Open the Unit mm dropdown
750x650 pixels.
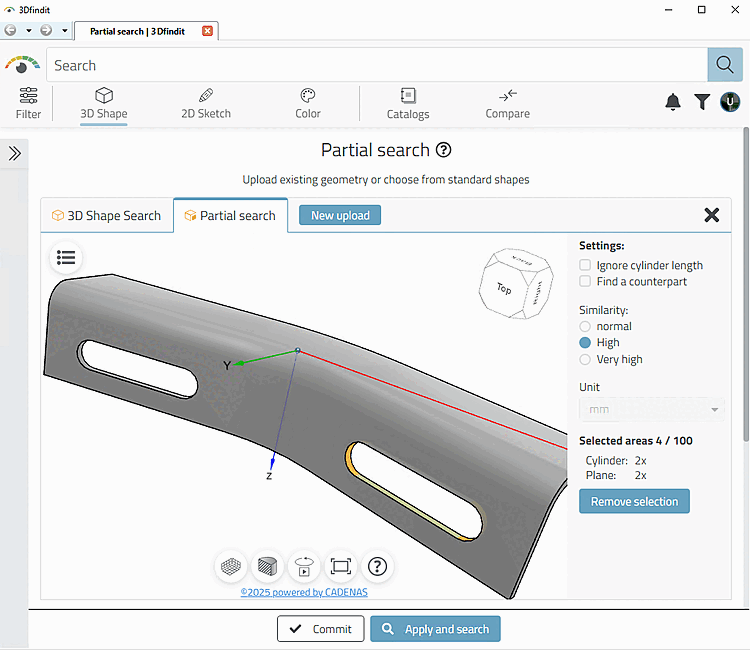(651, 409)
